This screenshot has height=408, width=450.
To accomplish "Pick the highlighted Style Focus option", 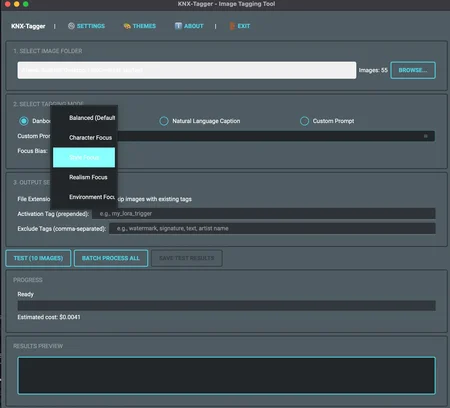I will [x=84, y=157].
